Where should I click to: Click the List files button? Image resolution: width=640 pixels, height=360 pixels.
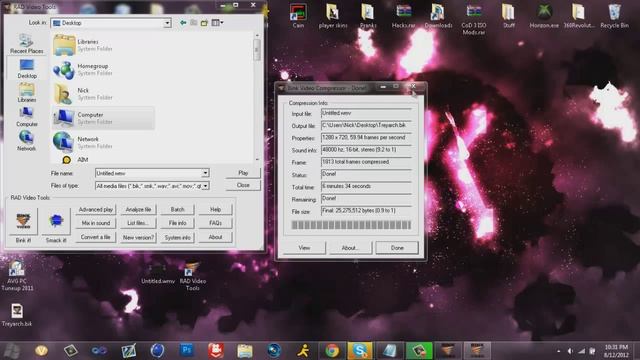(138, 223)
